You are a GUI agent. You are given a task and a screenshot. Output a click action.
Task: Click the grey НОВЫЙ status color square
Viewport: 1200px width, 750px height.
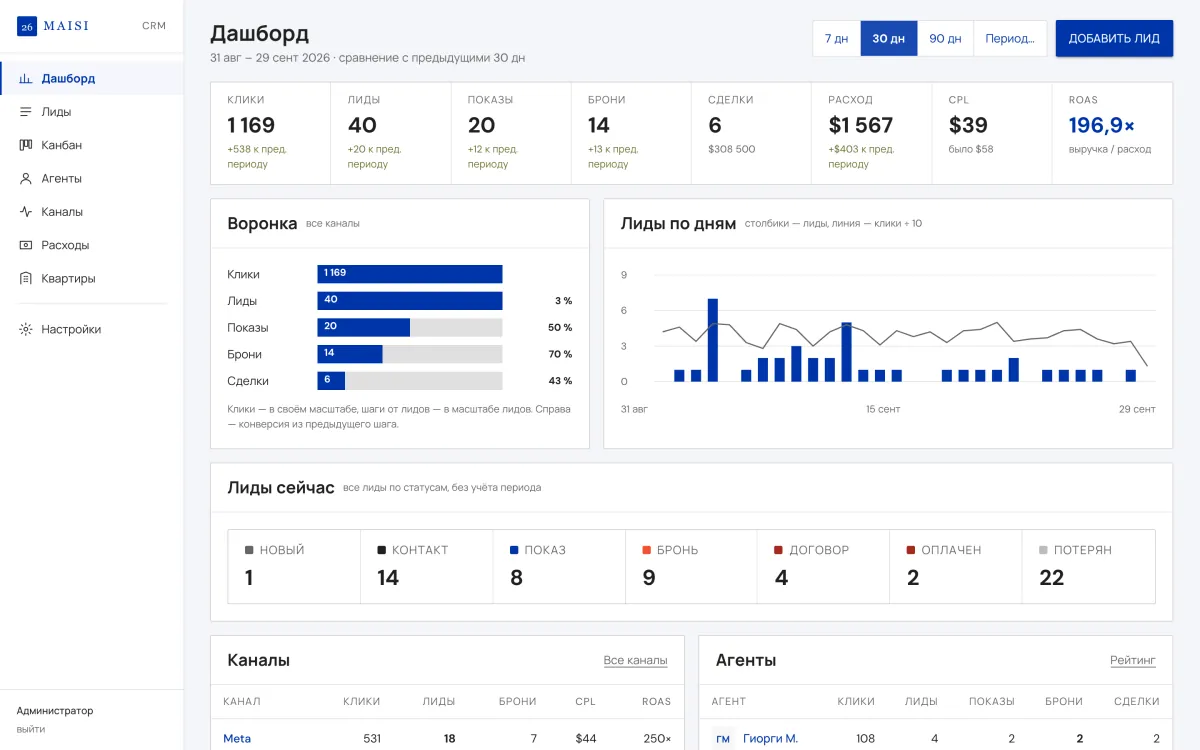point(249,550)
